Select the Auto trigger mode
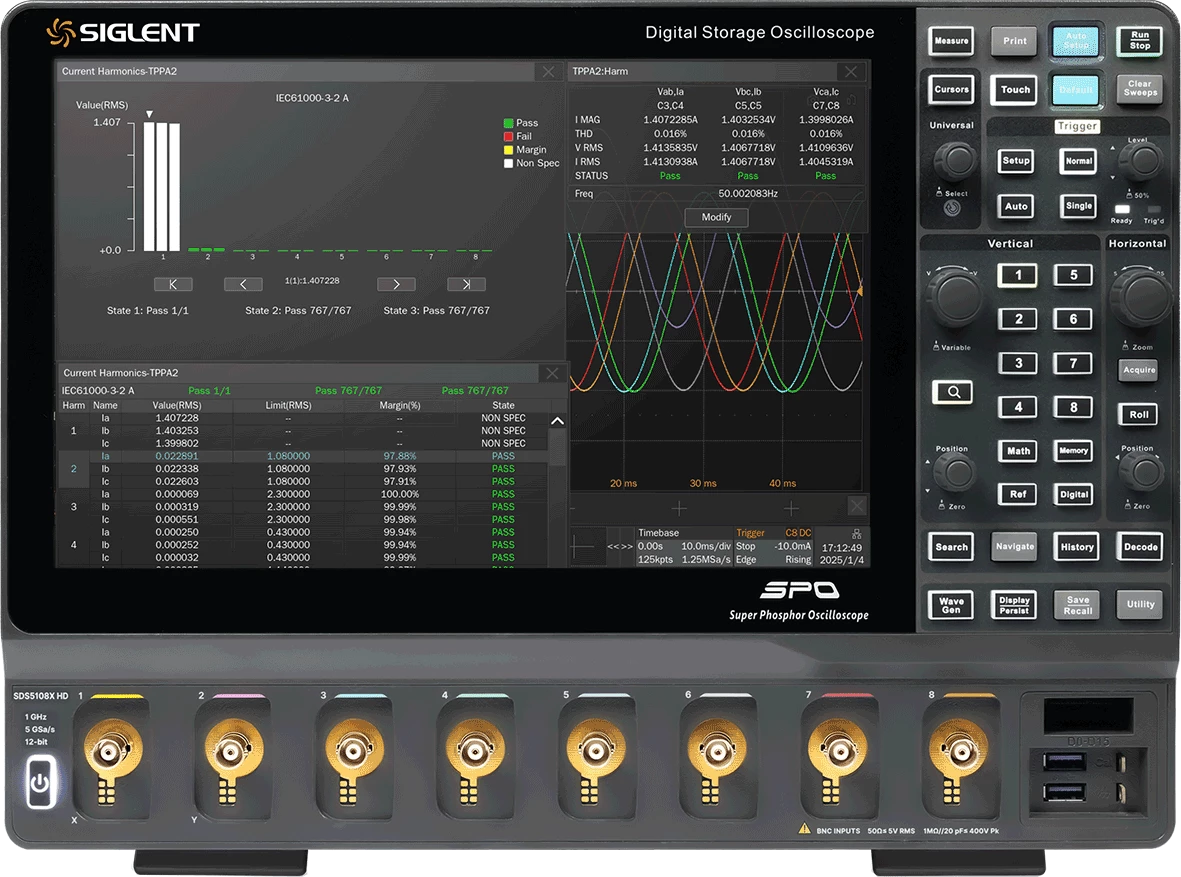This screenshot has height=877, width=1181. (1015, 206)
